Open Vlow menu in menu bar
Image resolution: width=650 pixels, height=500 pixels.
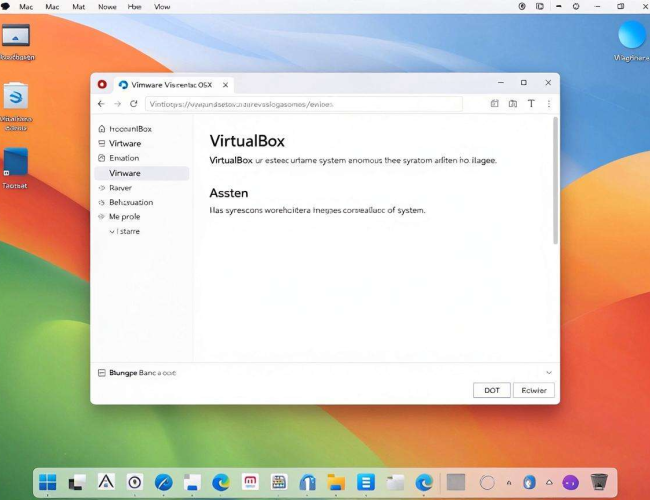click(x=162, y=7)
